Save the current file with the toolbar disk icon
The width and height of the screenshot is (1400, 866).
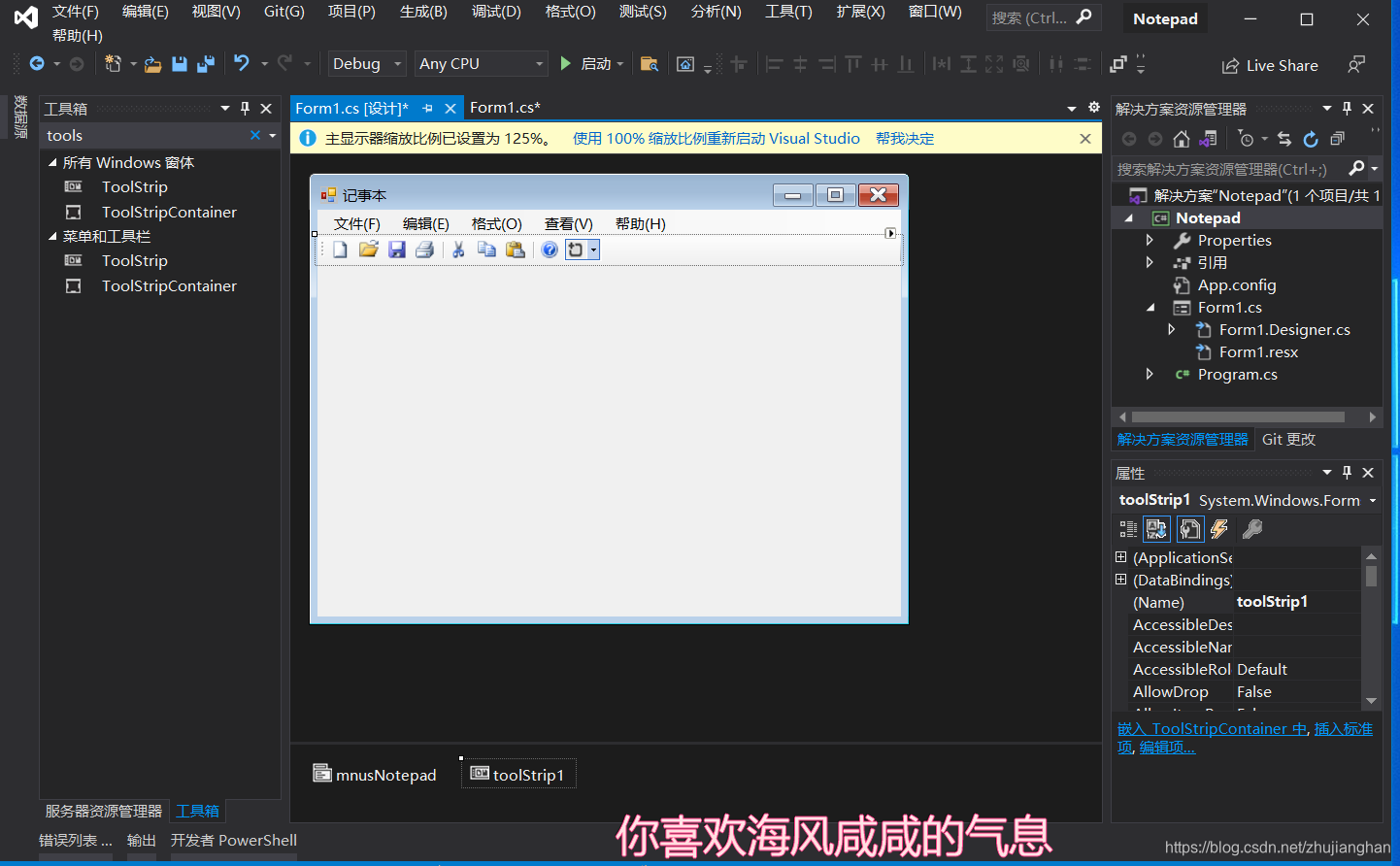pos(180,64)
